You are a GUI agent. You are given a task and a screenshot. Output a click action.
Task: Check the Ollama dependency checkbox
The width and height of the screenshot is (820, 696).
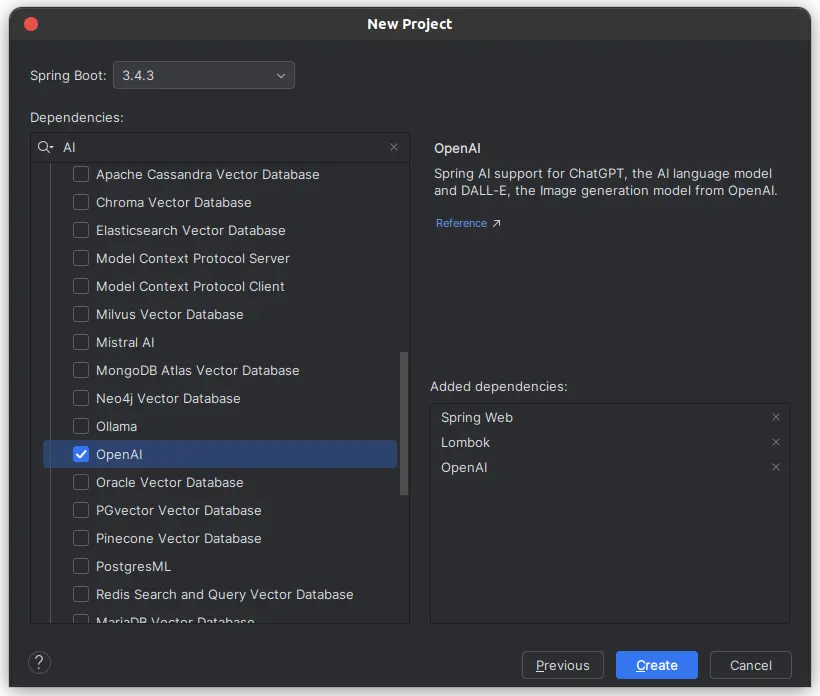pyautogui.click(x=81, y=426)
